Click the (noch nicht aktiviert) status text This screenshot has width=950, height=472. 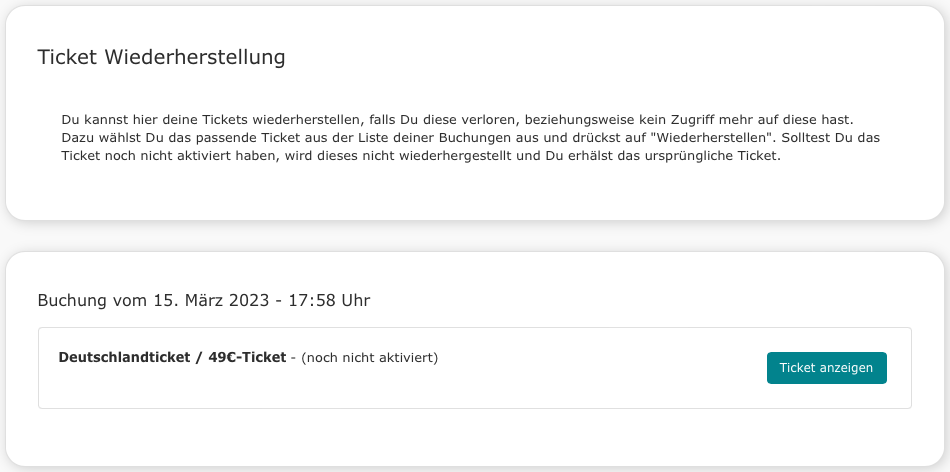369,357
